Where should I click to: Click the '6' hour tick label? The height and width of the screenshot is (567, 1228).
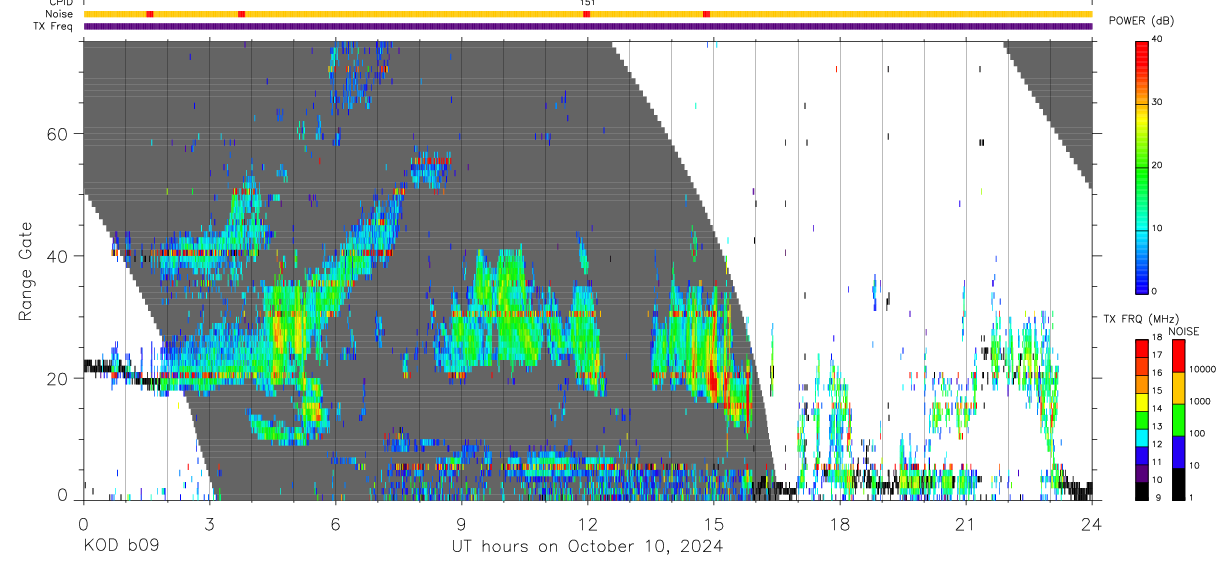[335, 523]
